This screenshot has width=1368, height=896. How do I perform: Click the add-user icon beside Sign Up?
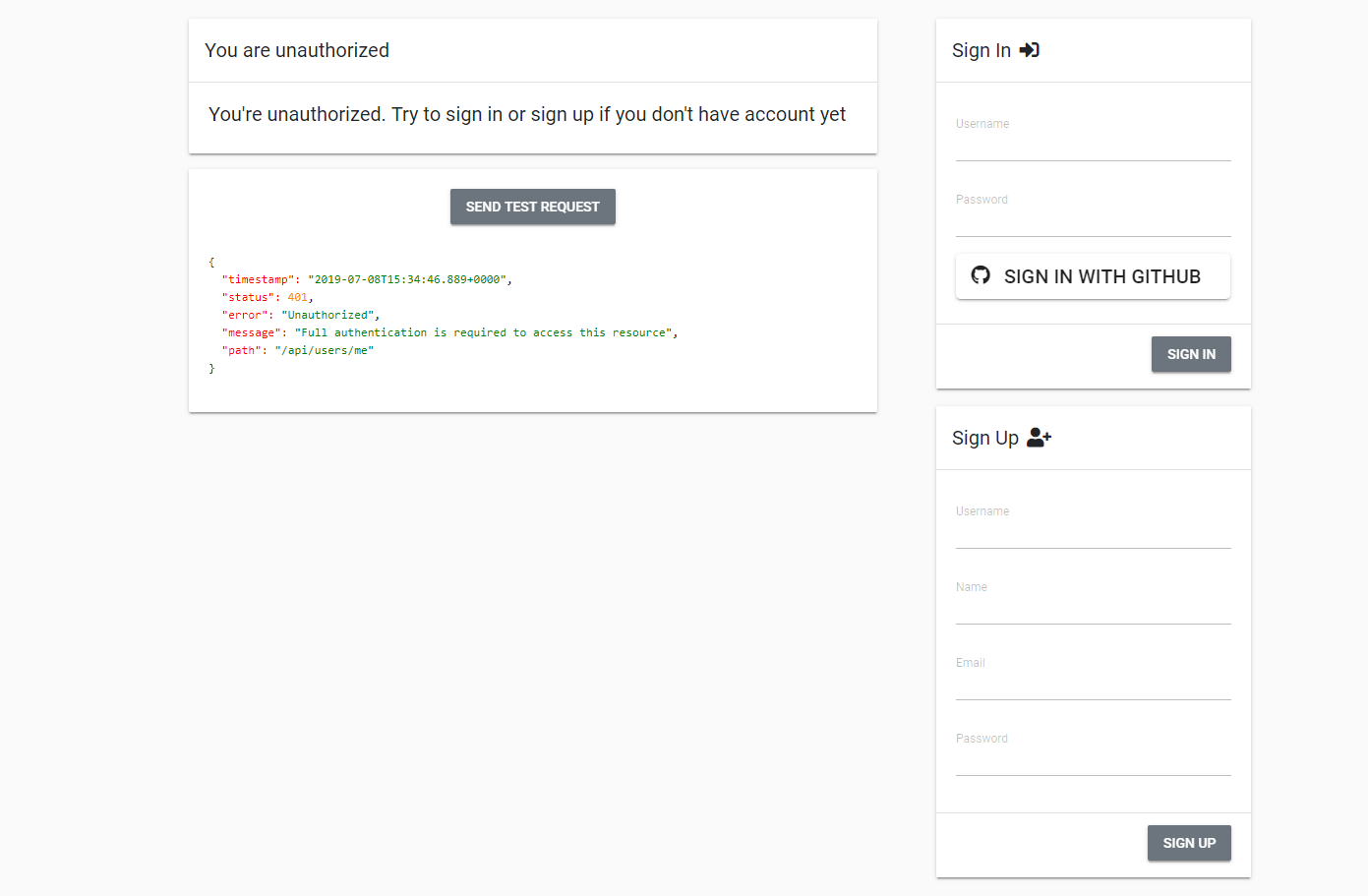tap(1039, 438)
